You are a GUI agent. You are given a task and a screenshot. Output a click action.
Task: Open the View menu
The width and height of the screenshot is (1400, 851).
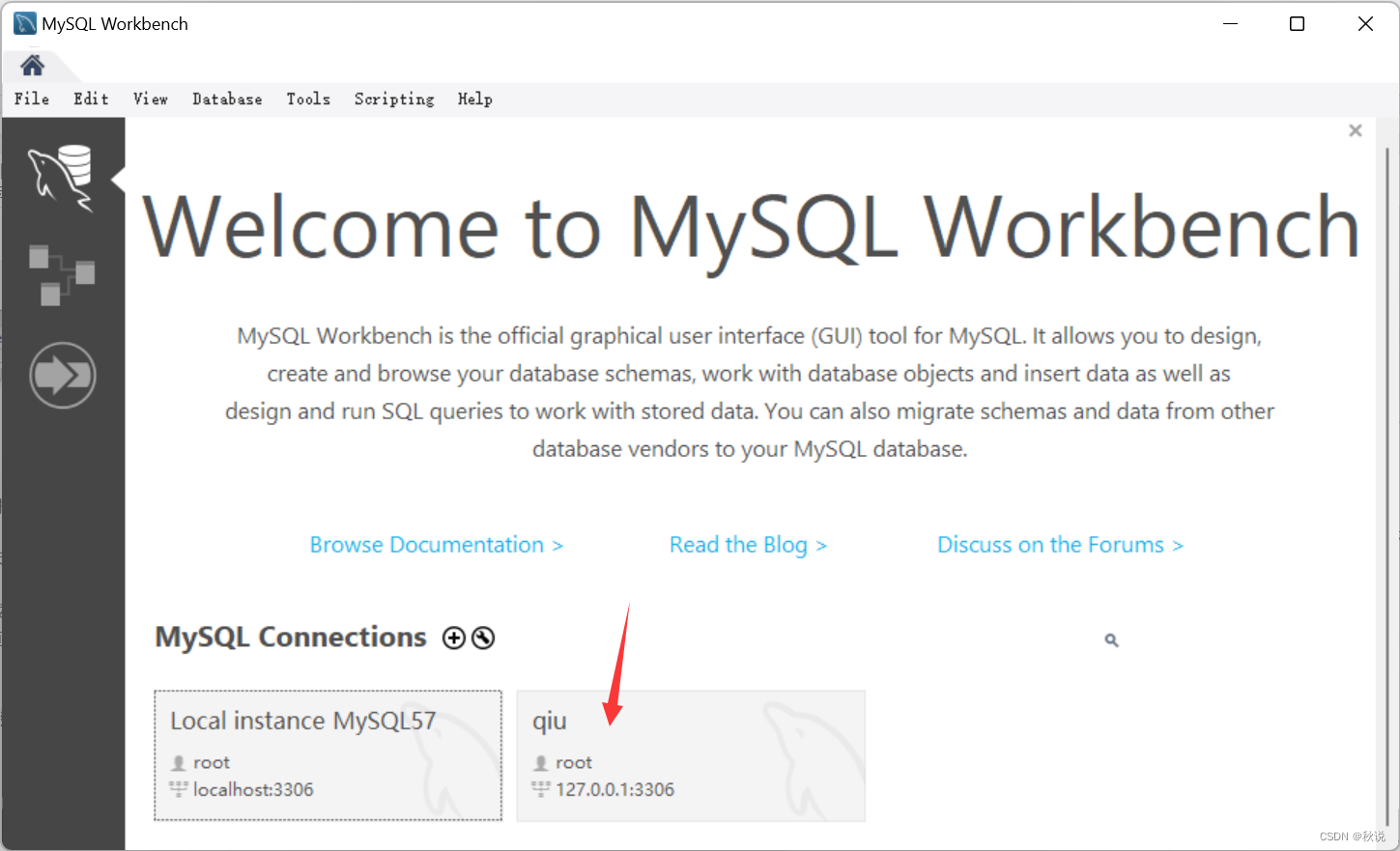(151, 99)
